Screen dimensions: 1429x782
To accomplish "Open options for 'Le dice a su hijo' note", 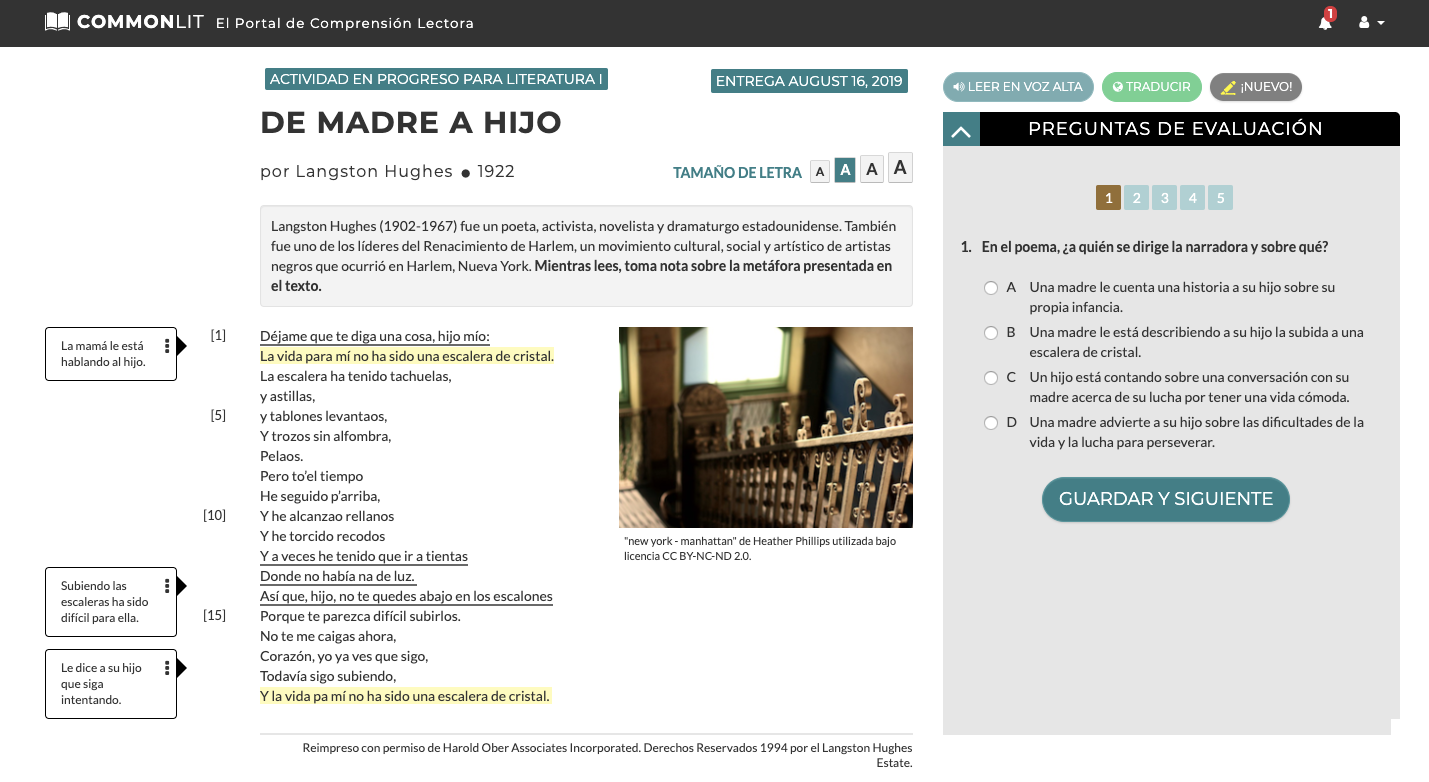I will click(x=167, y=668).
